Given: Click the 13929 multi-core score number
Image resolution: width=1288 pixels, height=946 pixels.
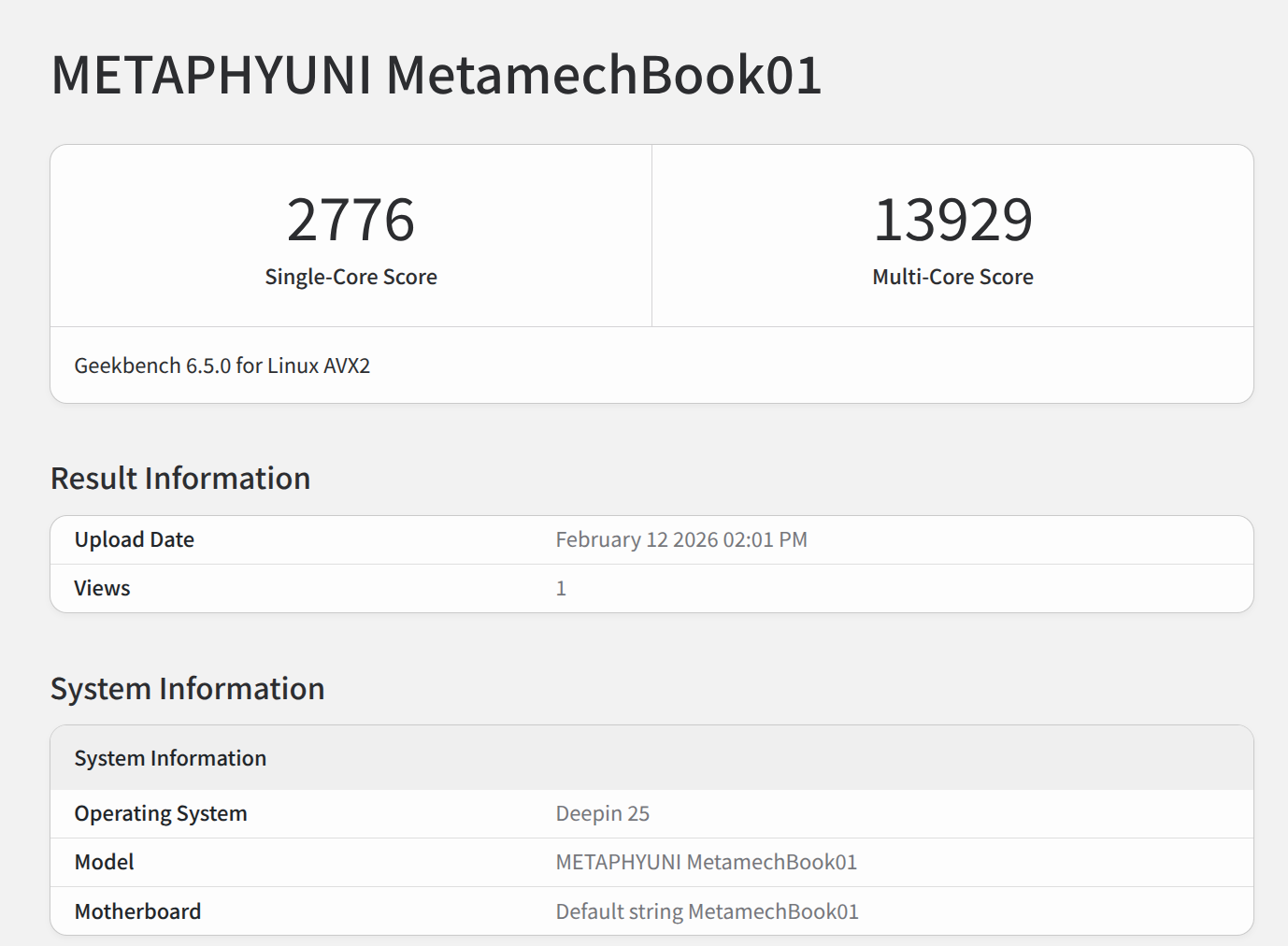Looking at the screenshot, I should (x=952, y=221).
